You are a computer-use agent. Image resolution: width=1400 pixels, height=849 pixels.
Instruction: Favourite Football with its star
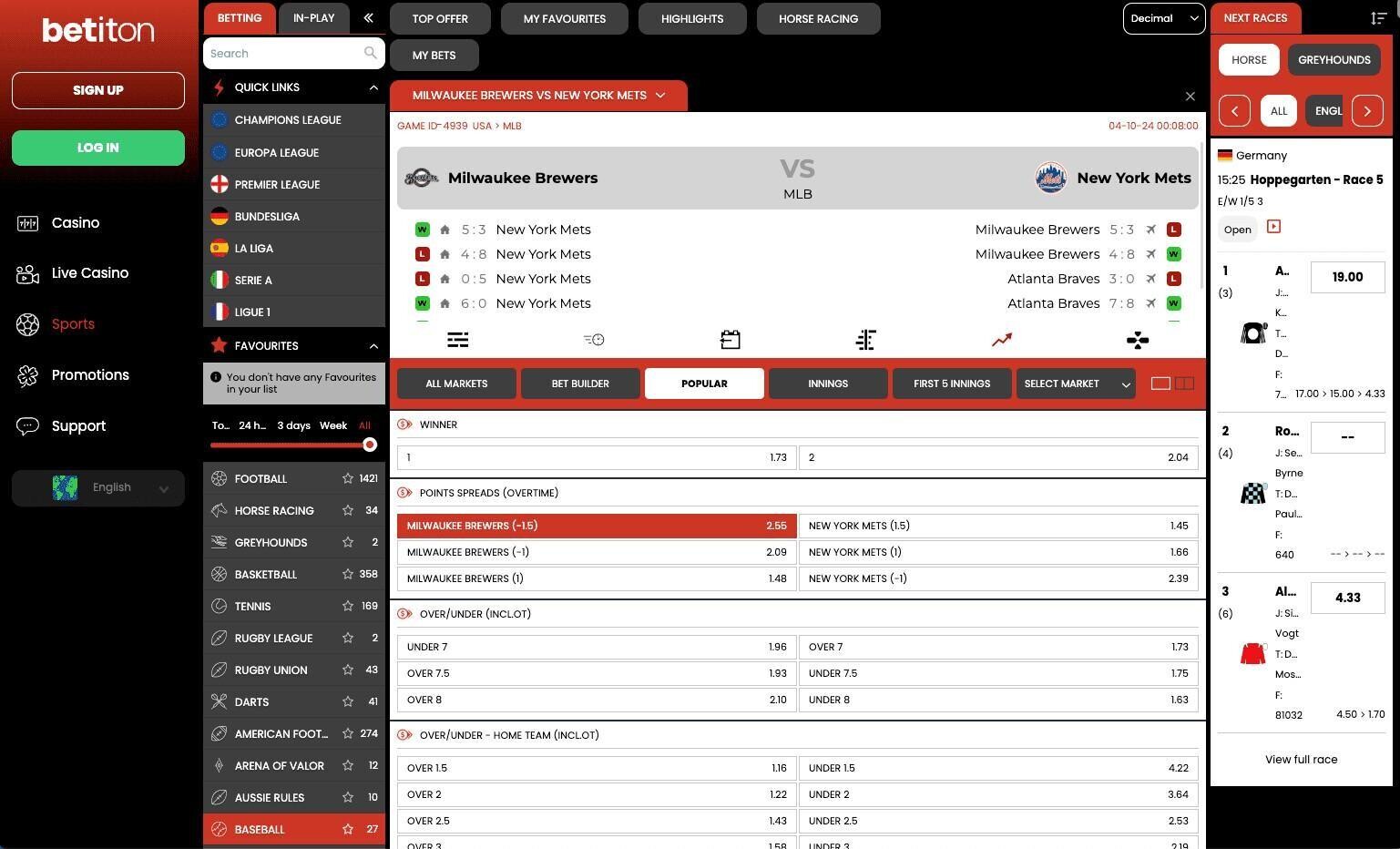click(347, 478)
